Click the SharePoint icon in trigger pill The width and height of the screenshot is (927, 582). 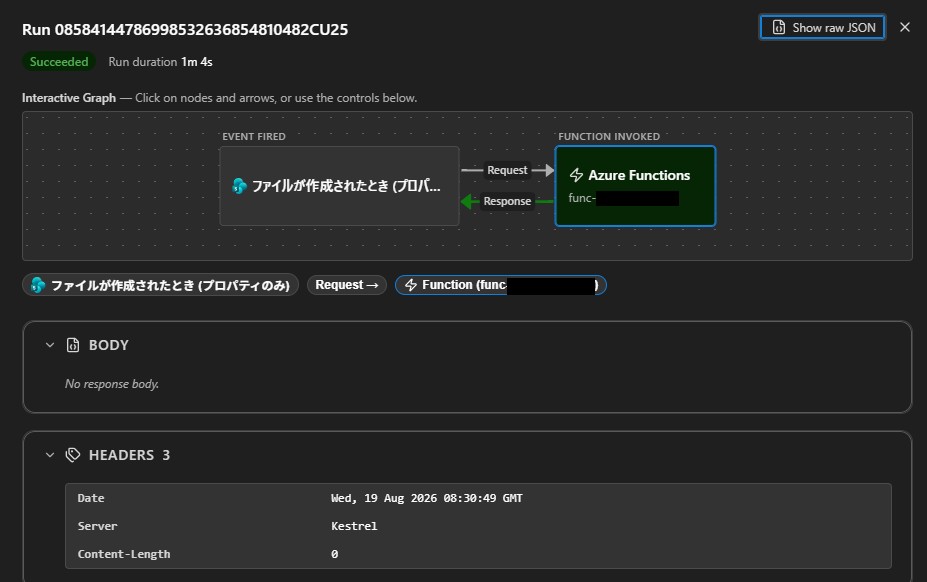[x=38, y=285]
